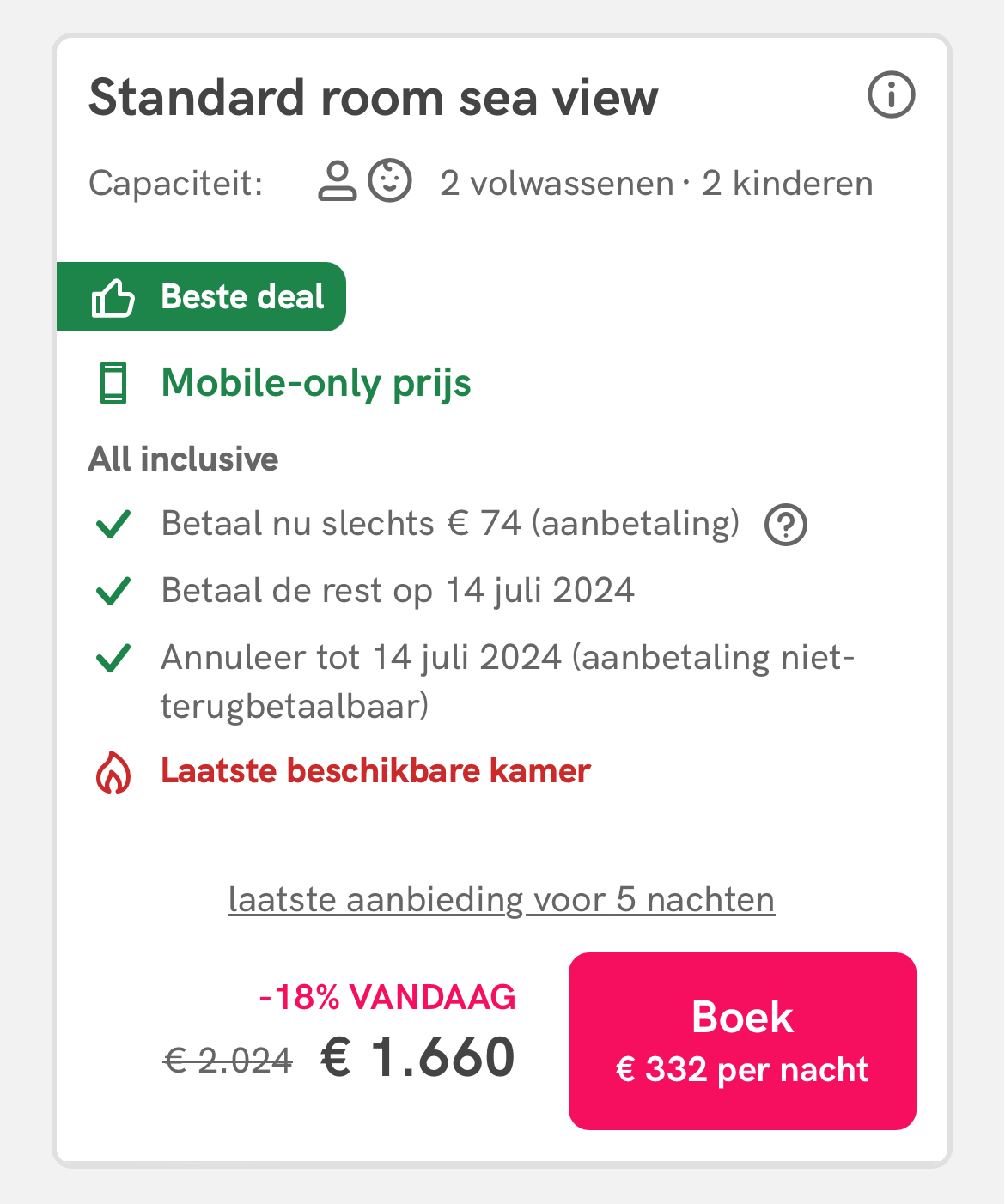Click the red flame icon
Image resolution: width=1005 pixels, height=1204 pixels.
click(x=113, y=772)
